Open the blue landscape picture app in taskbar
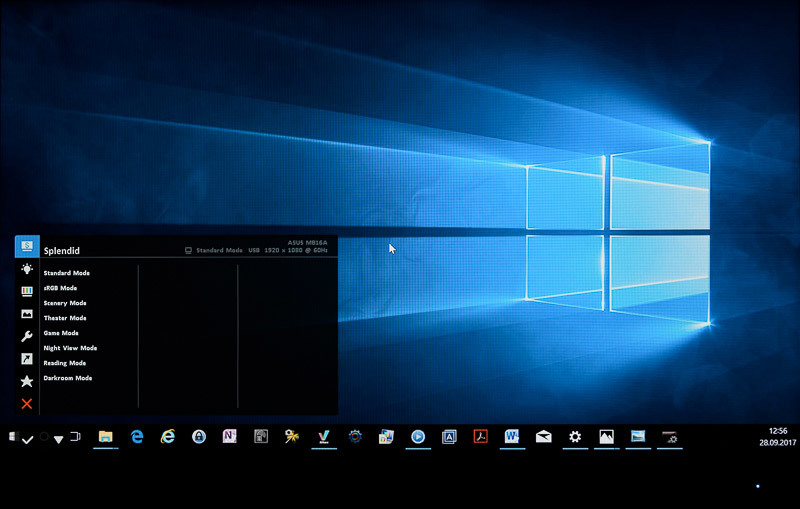This screenshot has width=800, height=509. click(x=638, y=437)
